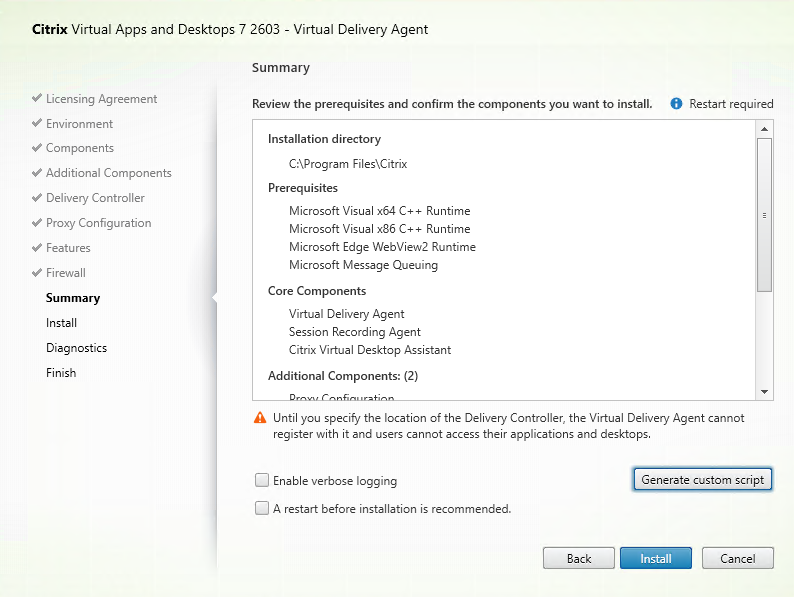The height and width of the screenshot is (597, 794).
Task: Select the Features step
Action: [x=68, y=248]
